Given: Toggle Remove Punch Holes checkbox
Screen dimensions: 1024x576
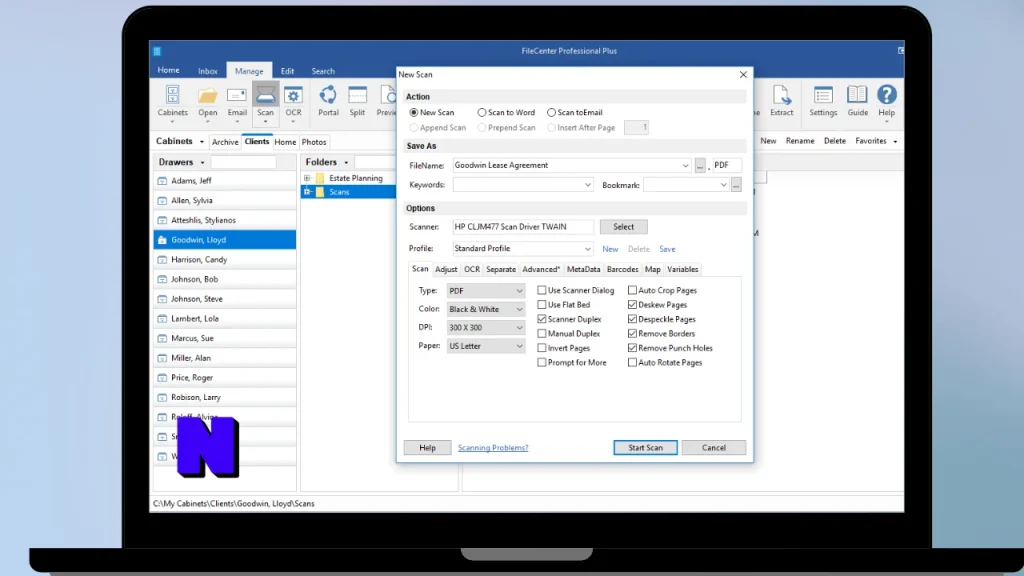Looking at the screenshot, I should coord(632,348).
